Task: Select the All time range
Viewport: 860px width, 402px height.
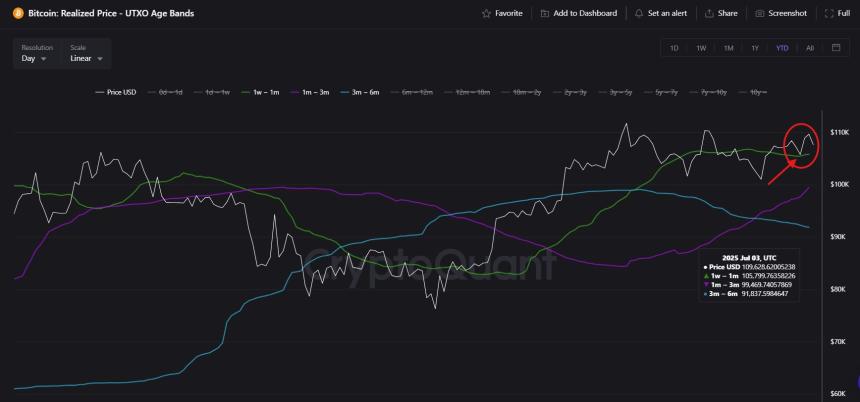Action: (810, 48)
